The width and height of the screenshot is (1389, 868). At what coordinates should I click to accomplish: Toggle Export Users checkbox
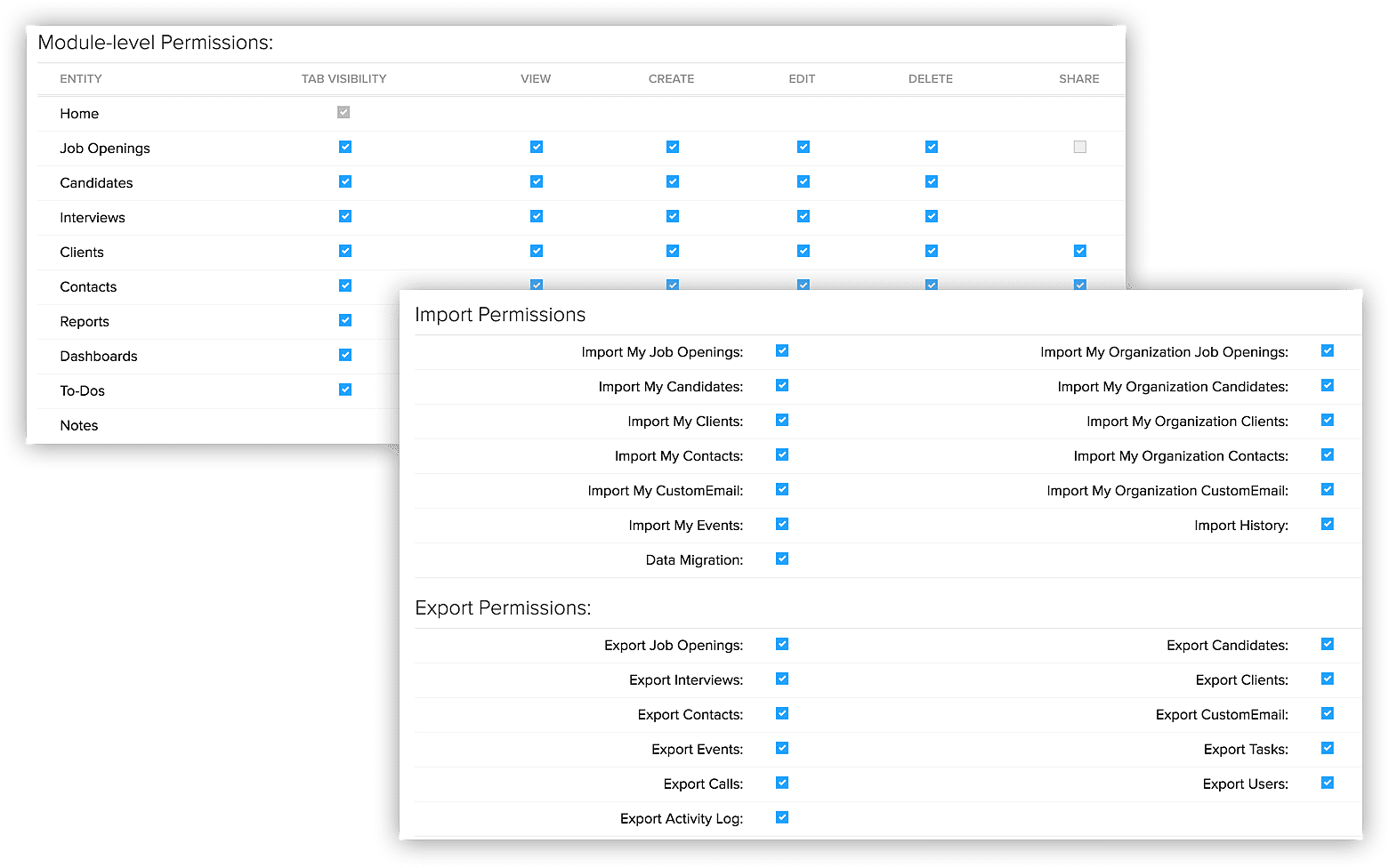pos(1328,783)
